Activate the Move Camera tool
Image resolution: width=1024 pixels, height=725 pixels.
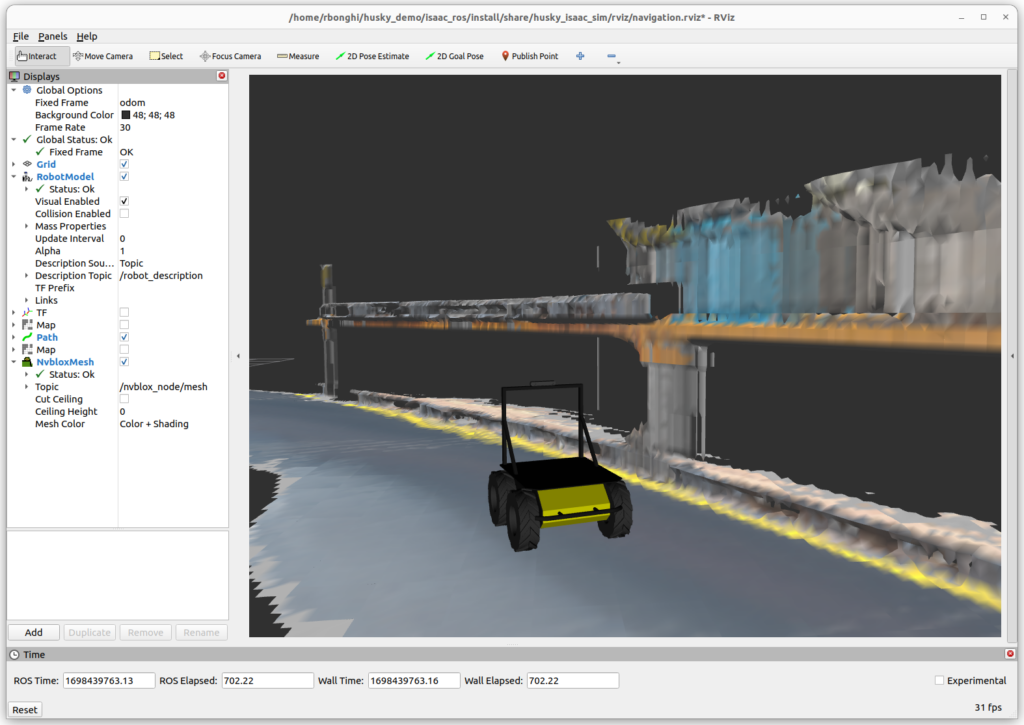pyautogui.click(x=101, y=55)
